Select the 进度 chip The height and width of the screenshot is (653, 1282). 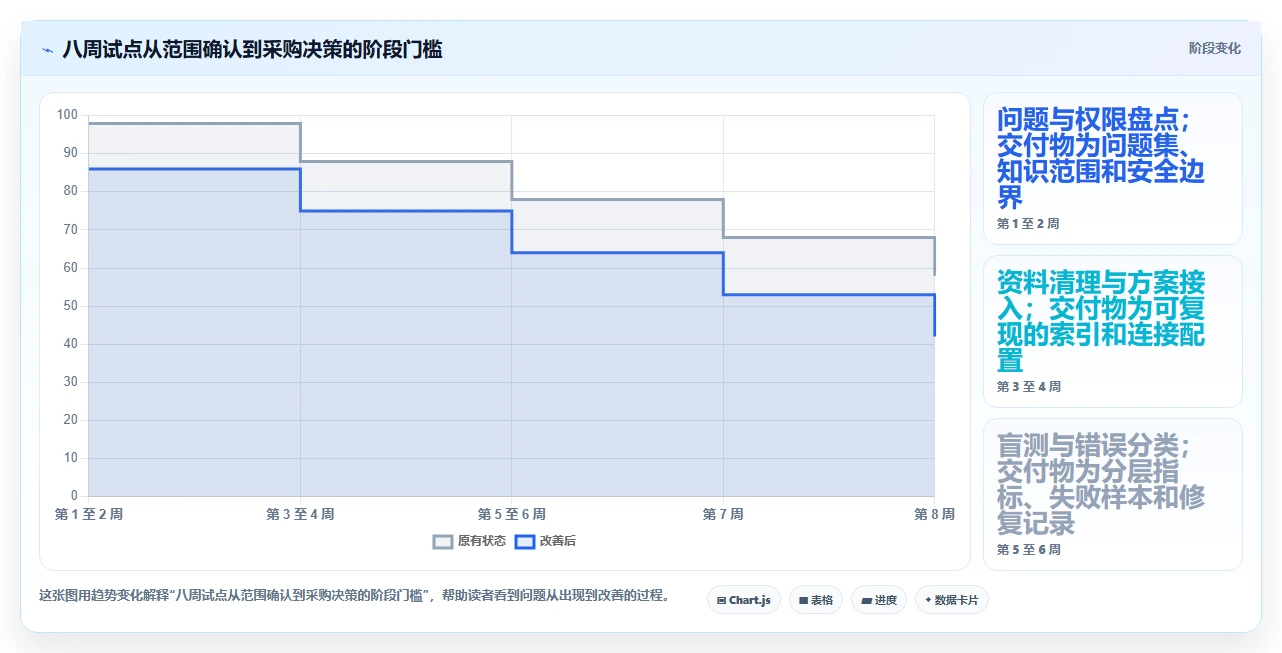point(879,600)
